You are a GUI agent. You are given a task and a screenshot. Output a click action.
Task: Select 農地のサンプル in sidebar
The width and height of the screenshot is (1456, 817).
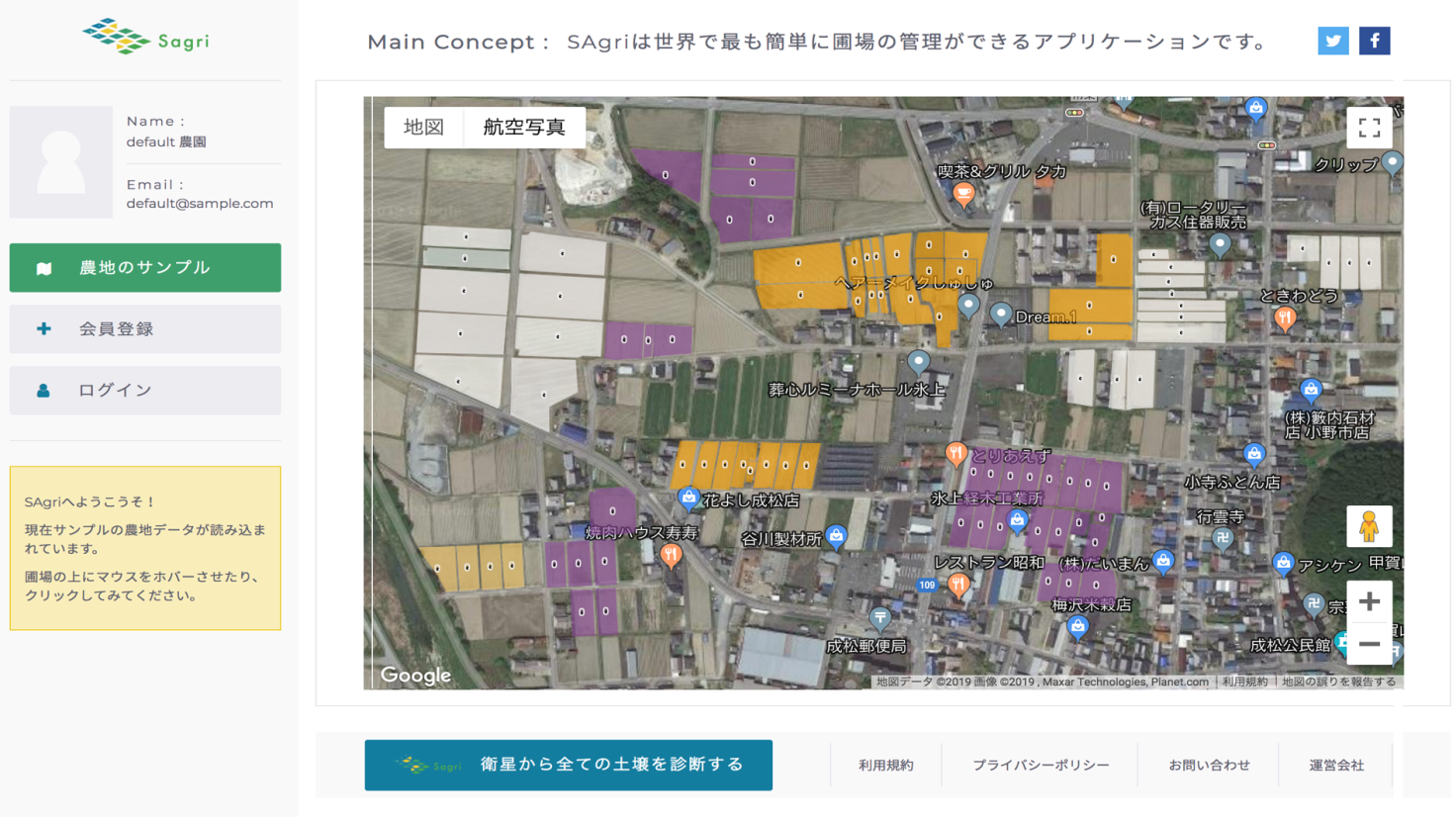pyautogui.click(x=145, y=268)
